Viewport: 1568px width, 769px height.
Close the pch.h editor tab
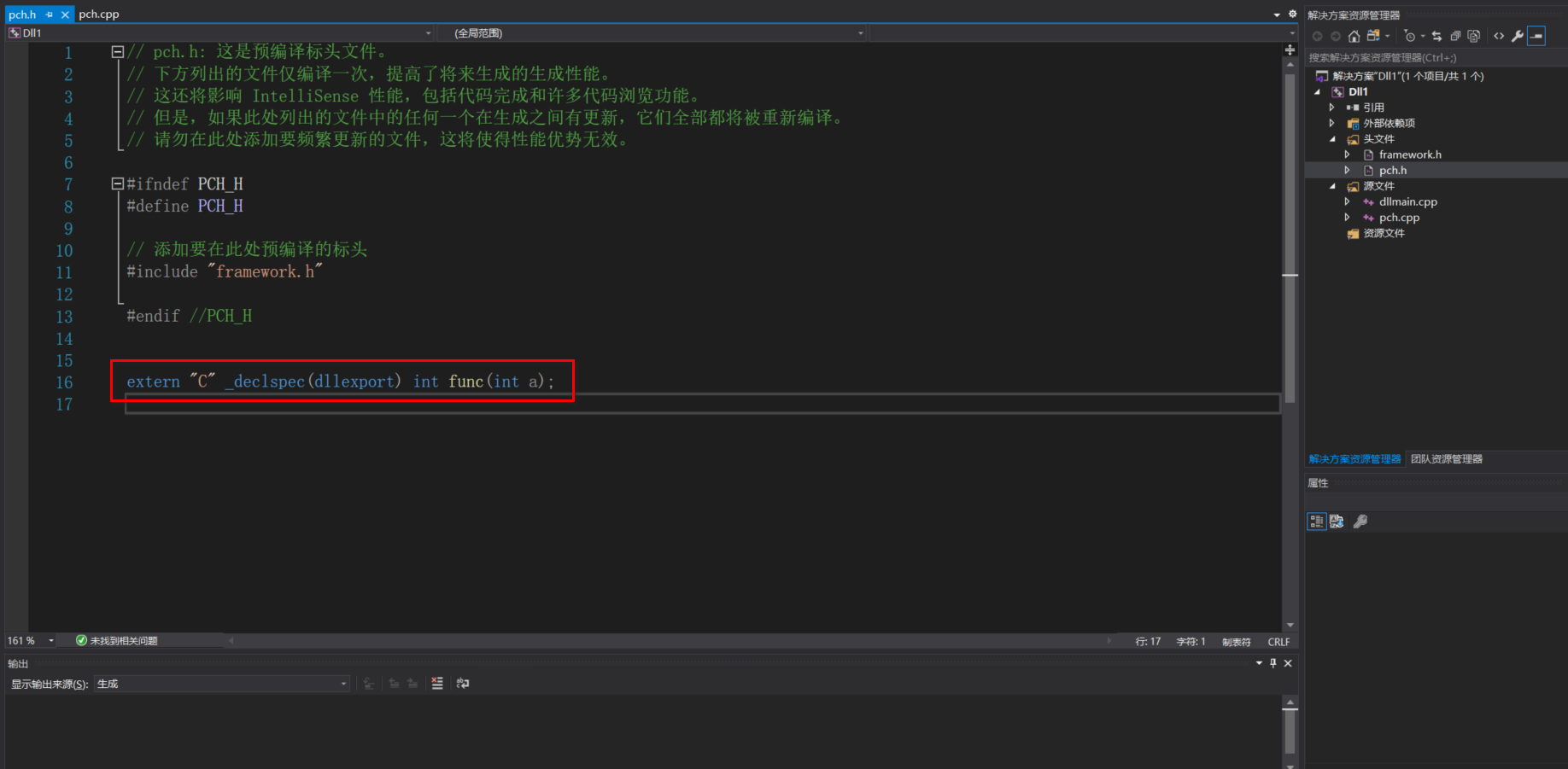point(65,15)
